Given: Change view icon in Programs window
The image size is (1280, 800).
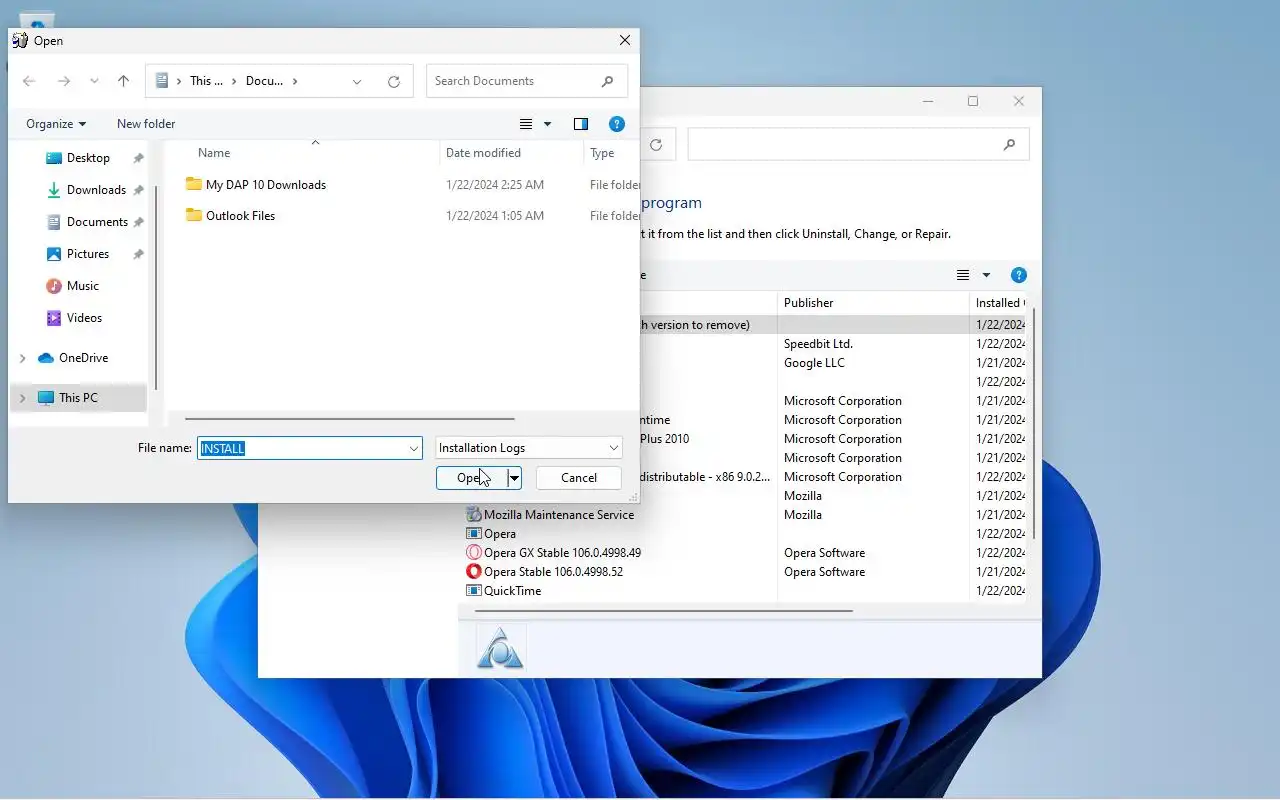Looking at the screenshot, I should pos(963,275).
